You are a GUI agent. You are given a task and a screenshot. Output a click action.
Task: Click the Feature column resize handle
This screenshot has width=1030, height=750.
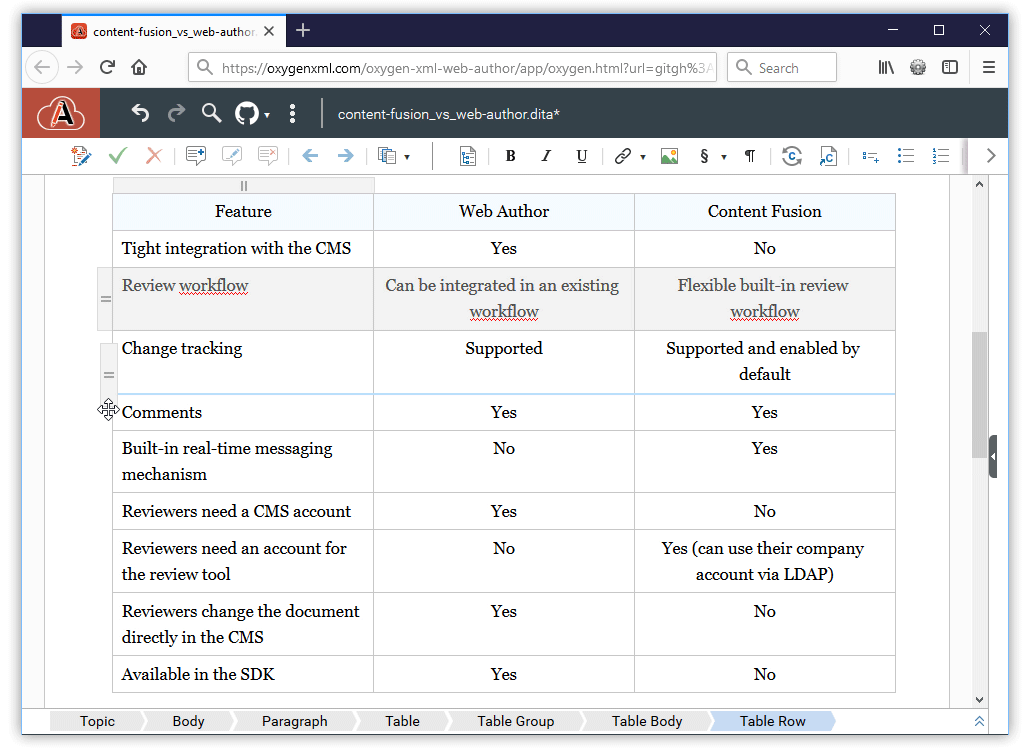coord(244,185)
